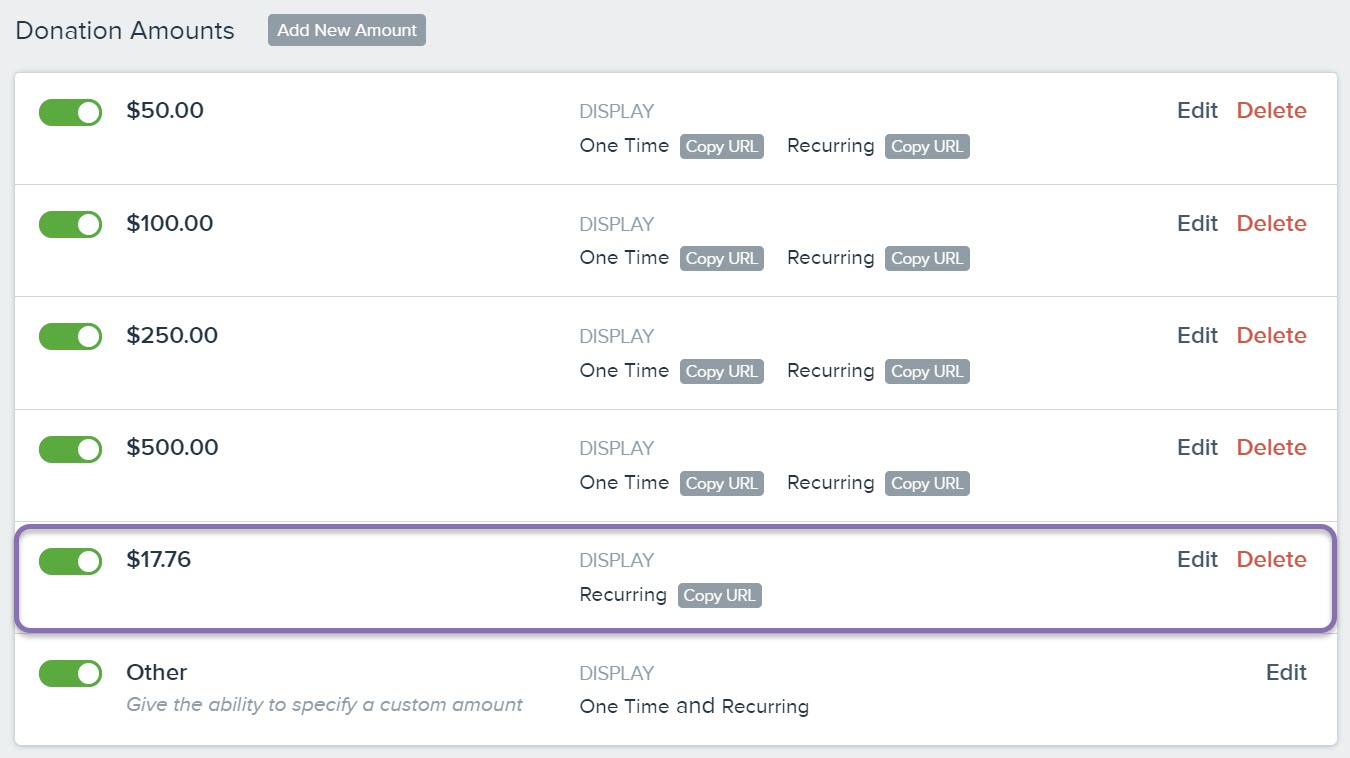This screenshot has height=758, width=1350.
Task: Edit the $50.00 donation amount
Action: (1197, 110)
